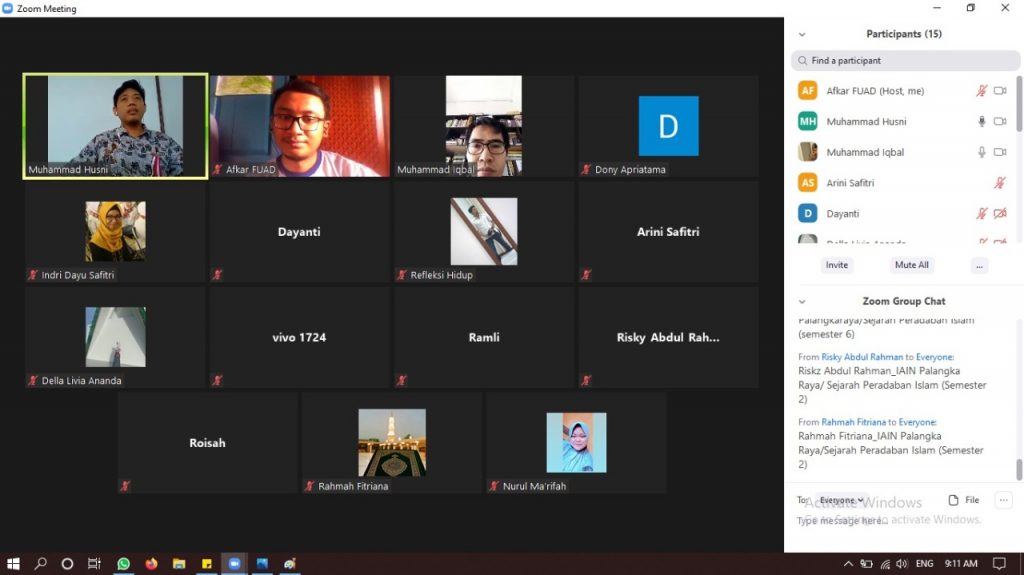The image size is (1024, 575).
Task: Click Muhammad Iqbal's camera icon in participants
Action: (1000, 152)
